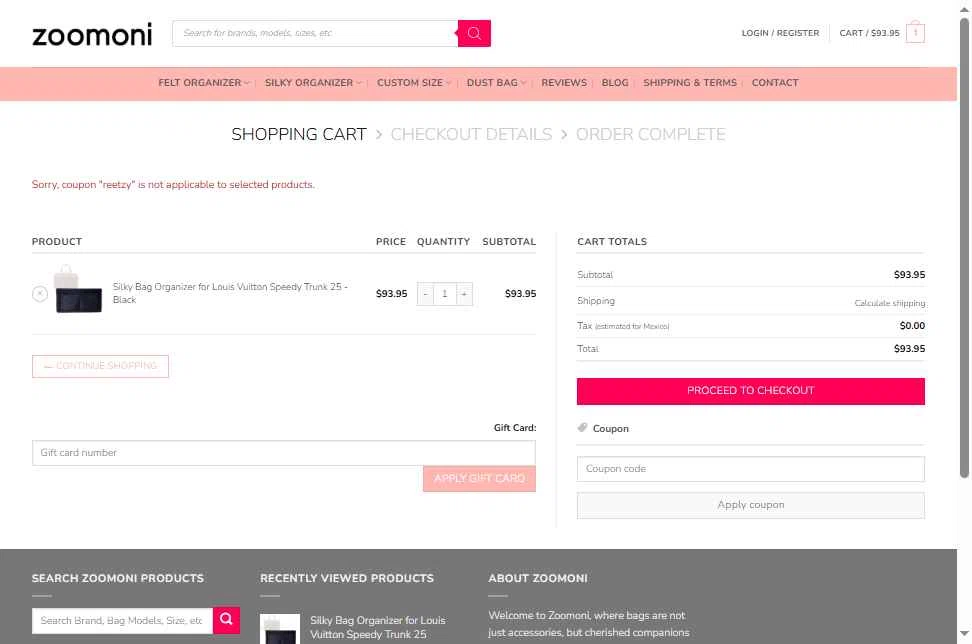
Task: Increase quantity with the plus button
Action: tap(464, 294)
